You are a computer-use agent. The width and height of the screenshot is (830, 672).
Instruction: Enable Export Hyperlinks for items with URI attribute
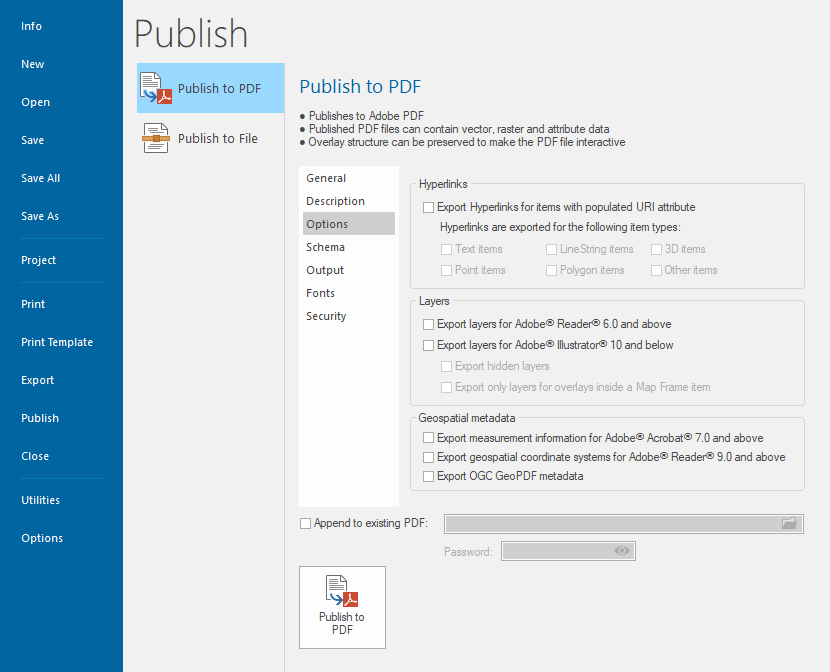pos(429,207)
